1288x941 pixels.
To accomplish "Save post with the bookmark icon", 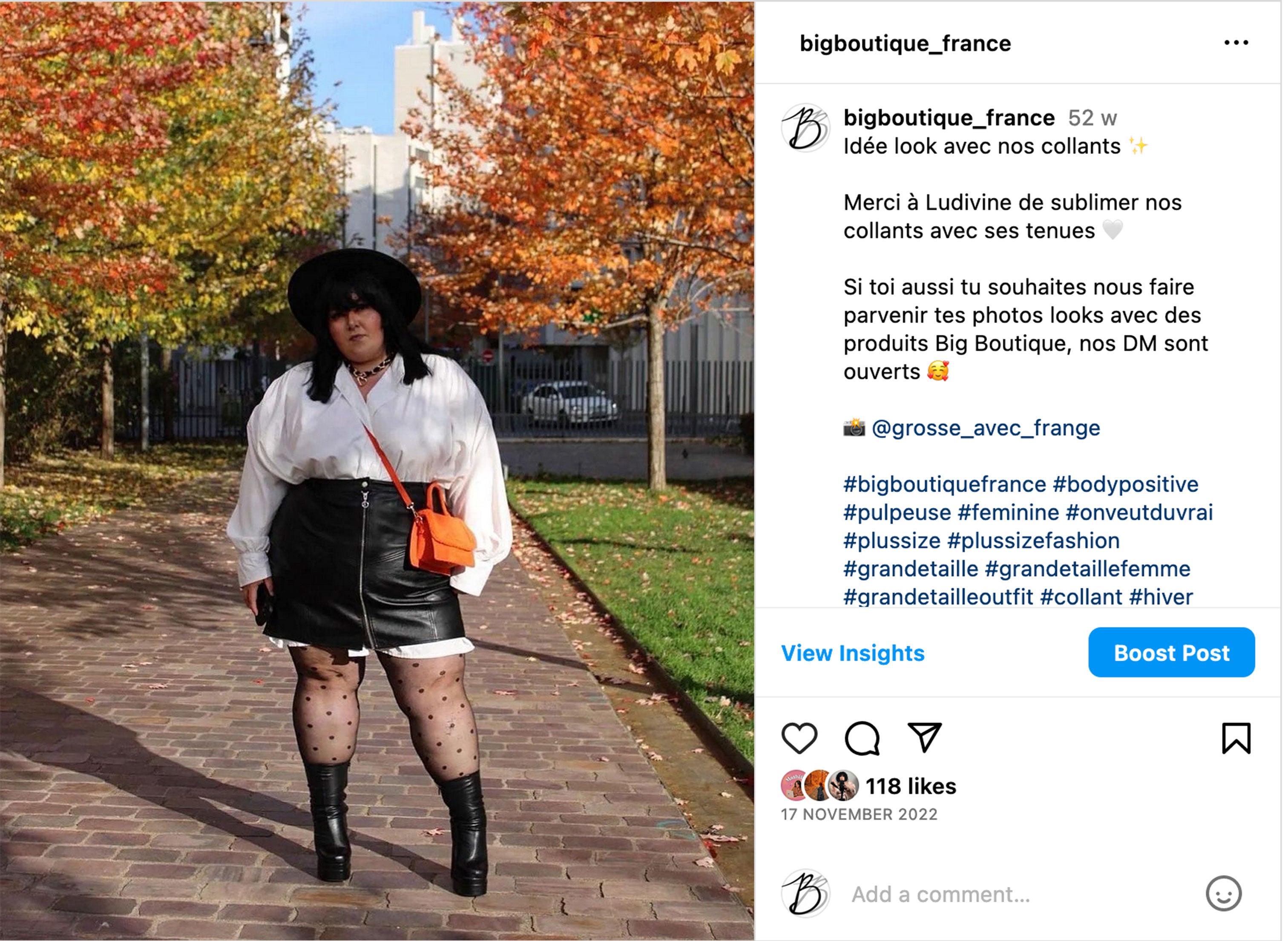I will click(1236, 738).
